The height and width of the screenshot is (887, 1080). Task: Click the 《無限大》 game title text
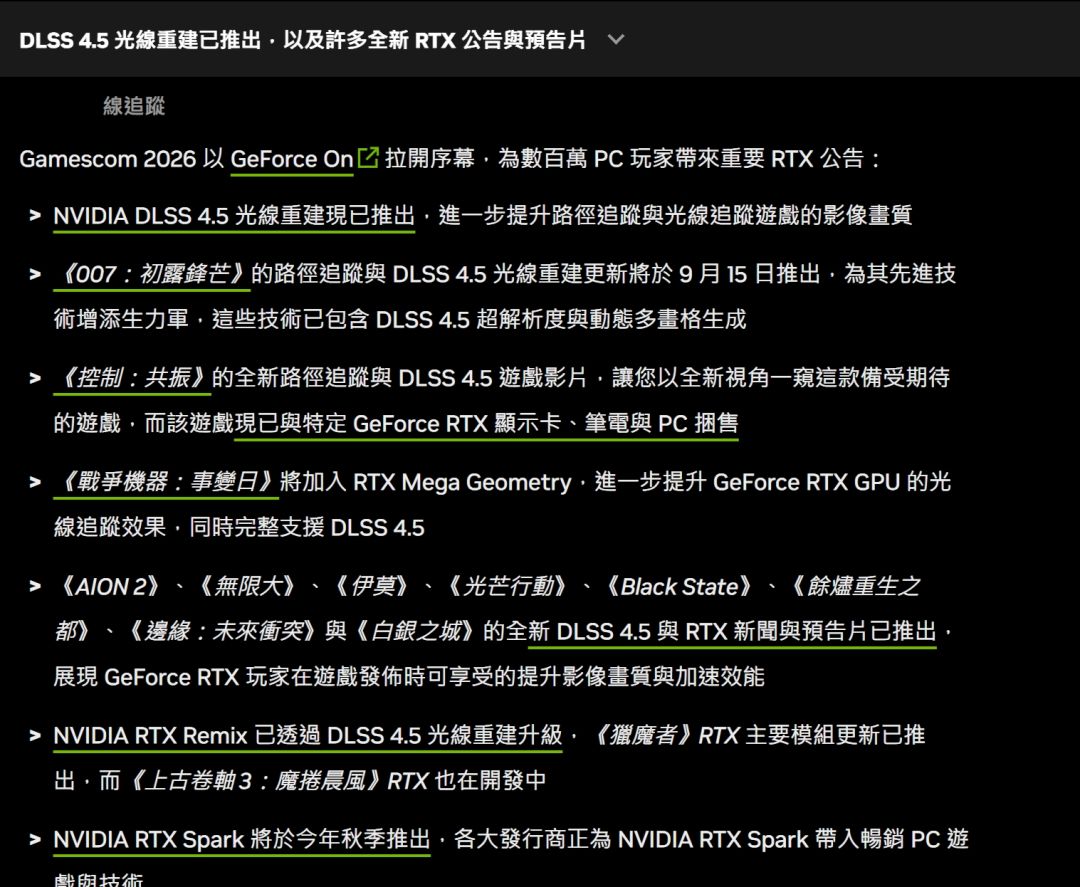click(247, 587)
